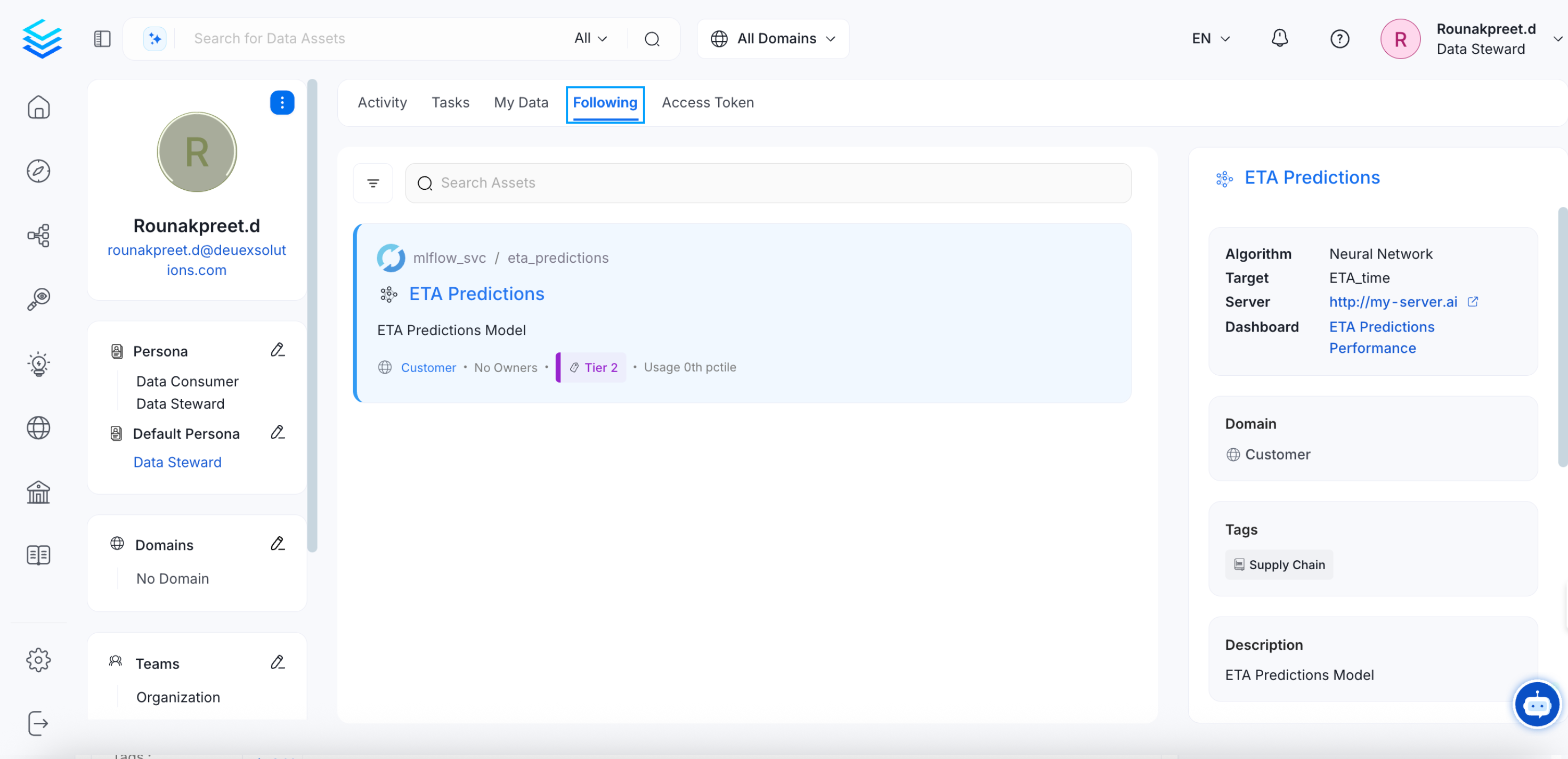1568x759 pixels.
Task: Open Settings using the gear icon
Action: pos(38,660)
